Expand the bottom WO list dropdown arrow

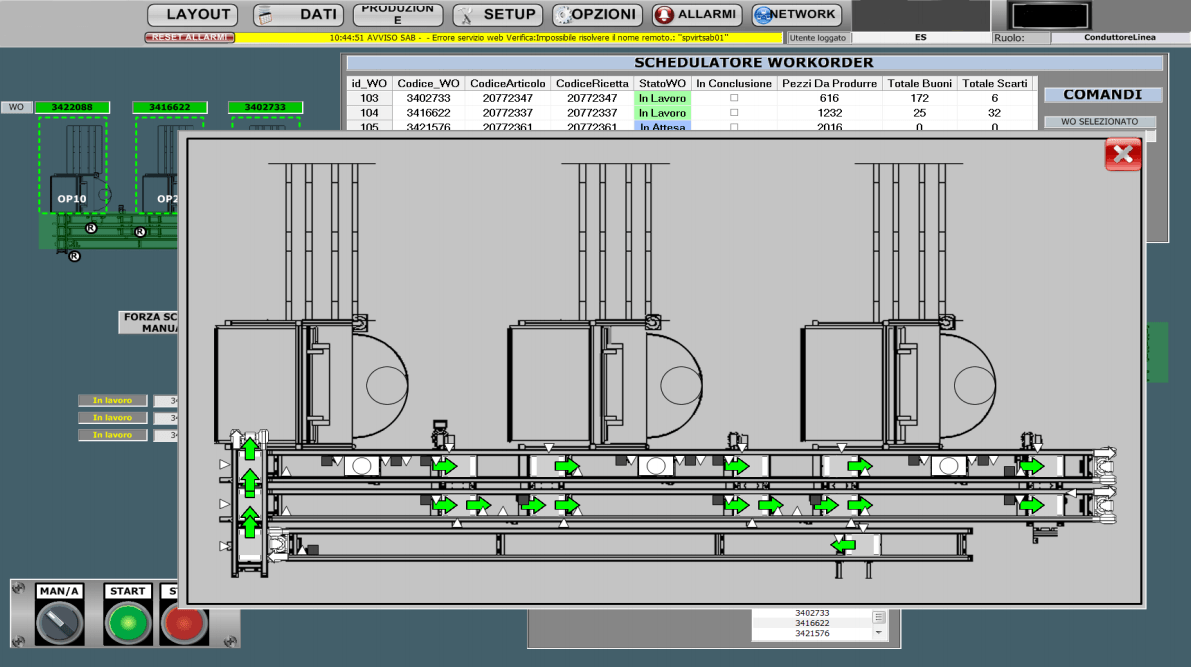click(x=879, y=632)
